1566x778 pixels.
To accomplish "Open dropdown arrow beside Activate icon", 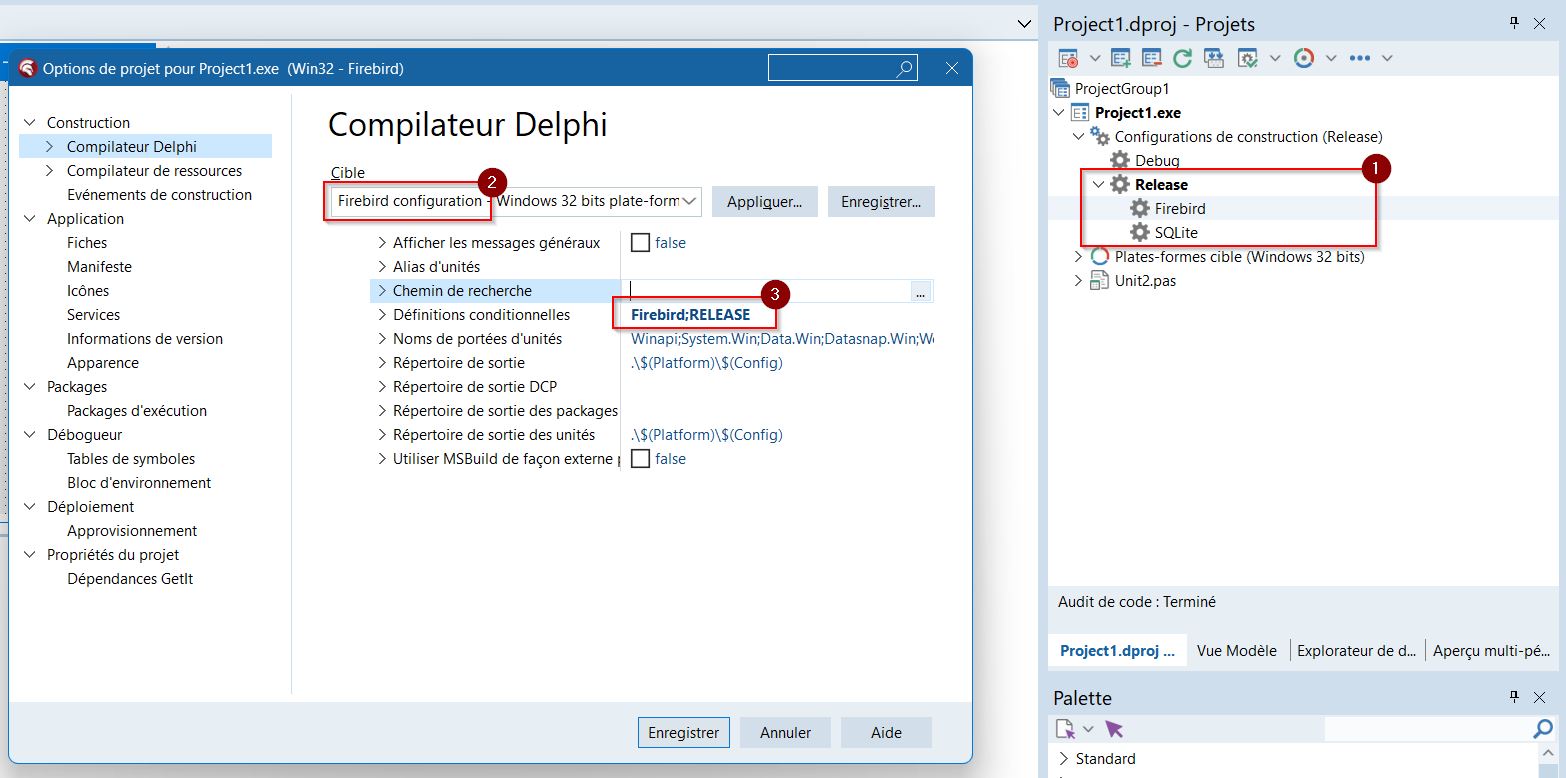I will pyautogui.click(x=1094, y=58).
